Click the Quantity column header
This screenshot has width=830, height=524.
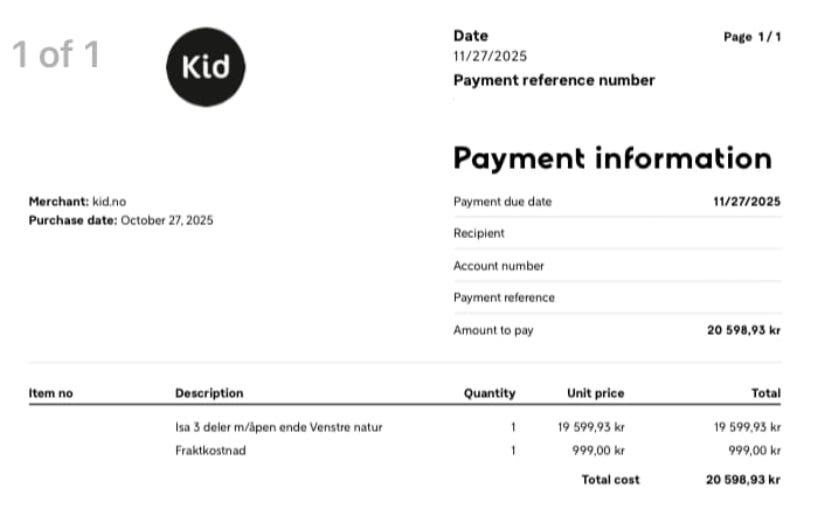489,393
